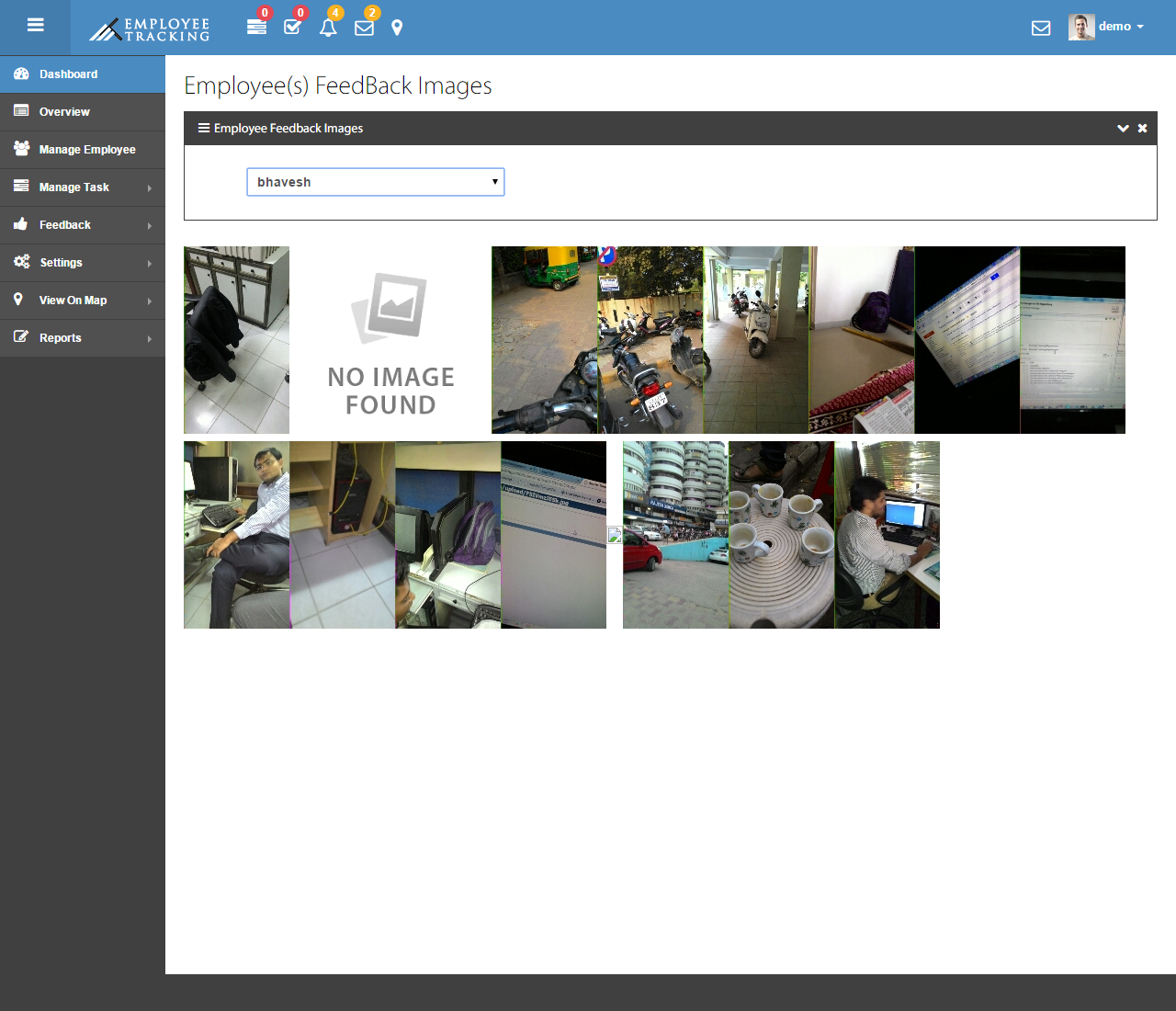The width and height of the screenshot is (1176, 1011).
Task: Go to Dashboard in sidebar
Action: pyautogui.click(x=68, y=74)
